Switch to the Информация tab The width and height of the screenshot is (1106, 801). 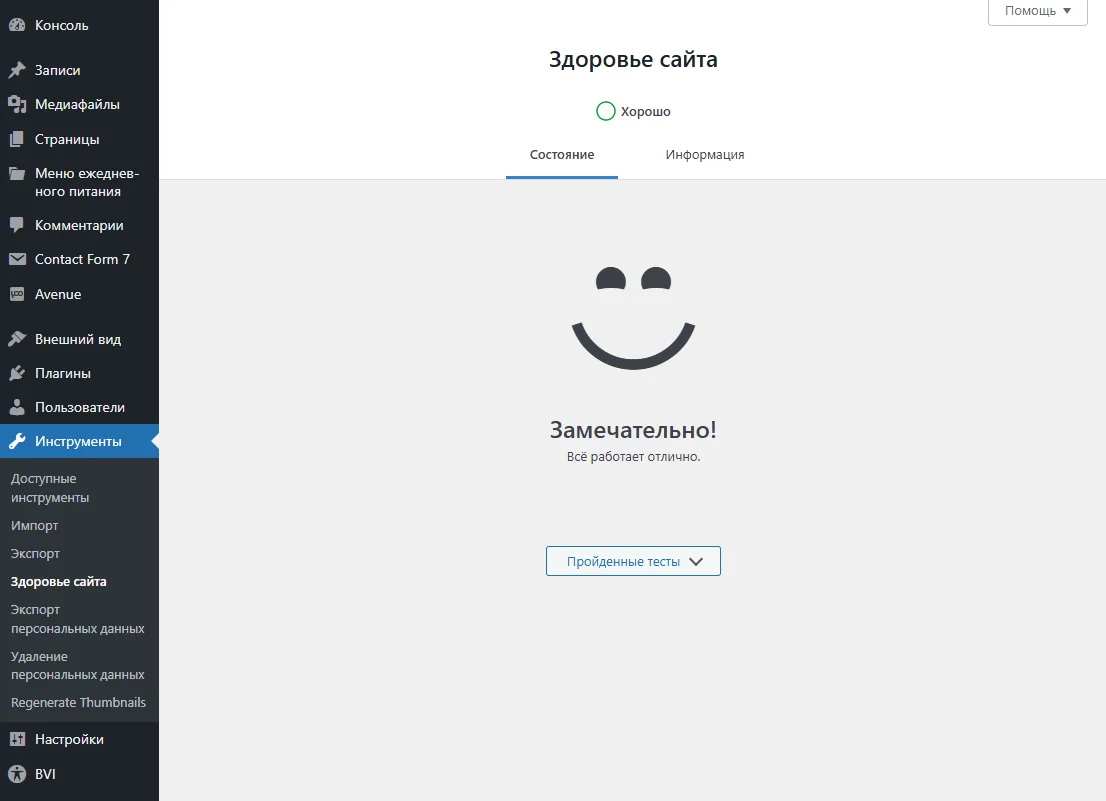pyautogui.click(x=704, y=155)
